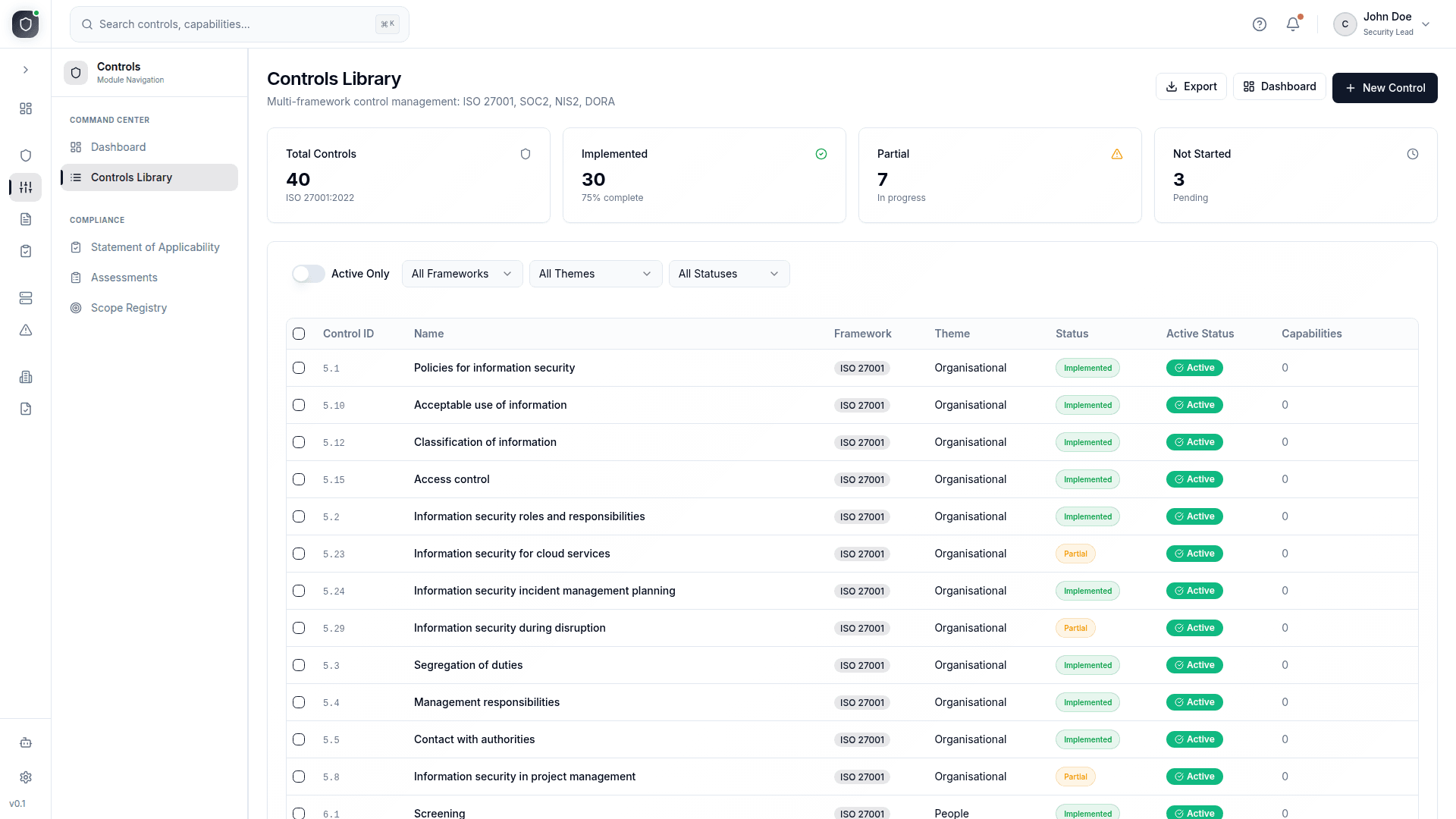This screenshot has width=1456, height=819.
Task: Tick the checkbox for control 5.23
Action: click(298, 554)
